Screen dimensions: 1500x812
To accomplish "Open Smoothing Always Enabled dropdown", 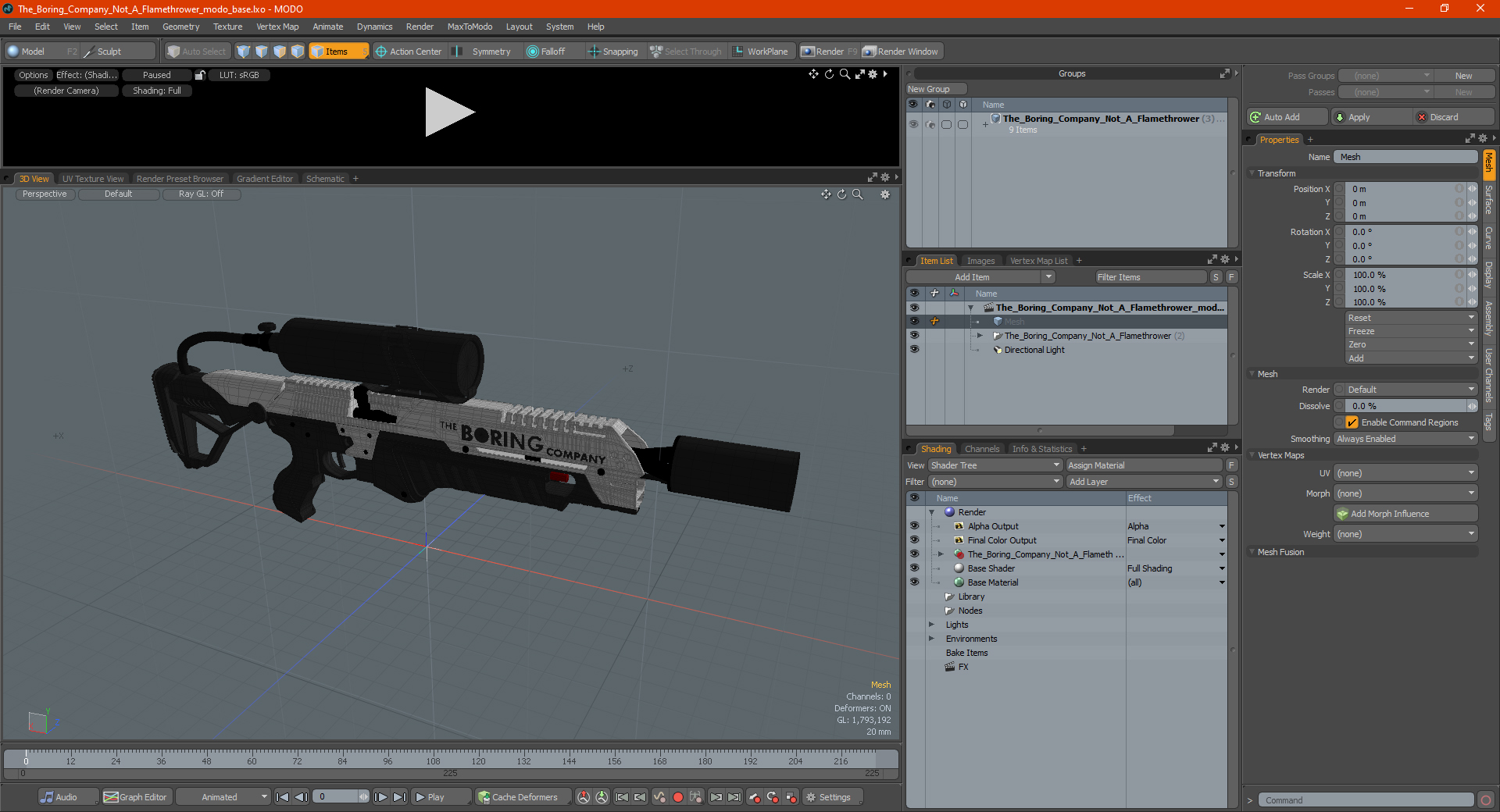I will (1405, 439).
